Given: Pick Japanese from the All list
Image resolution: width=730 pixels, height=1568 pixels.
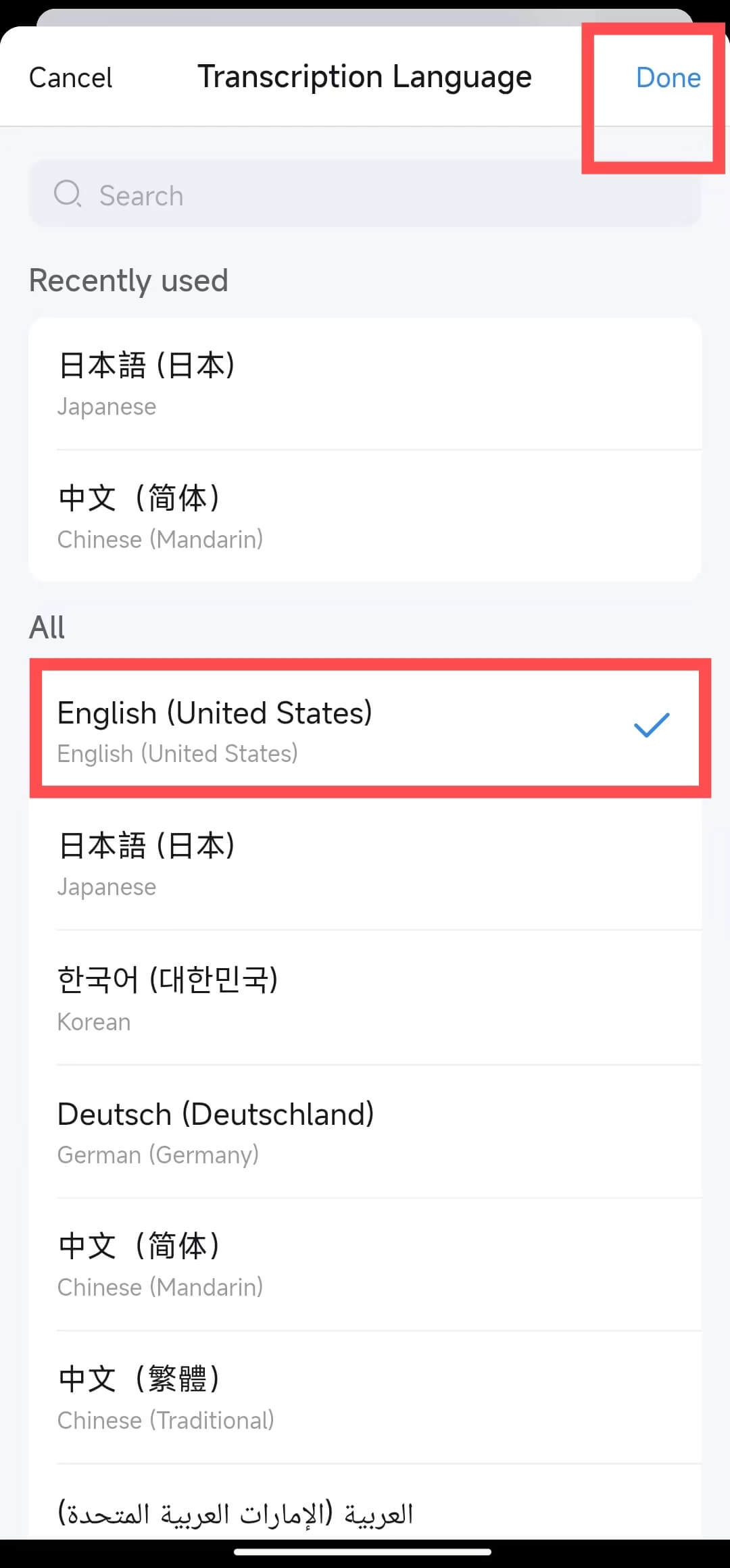Looking at the screenshot, I should [x=365, y=864].
